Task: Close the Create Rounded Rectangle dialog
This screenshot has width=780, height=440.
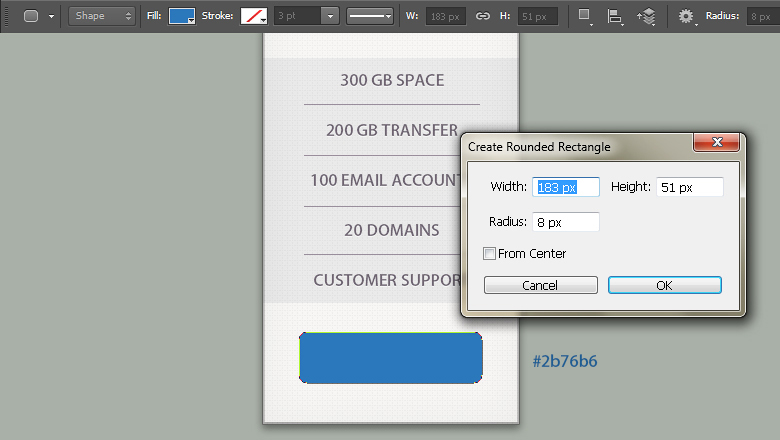Action: pos(716,143)
